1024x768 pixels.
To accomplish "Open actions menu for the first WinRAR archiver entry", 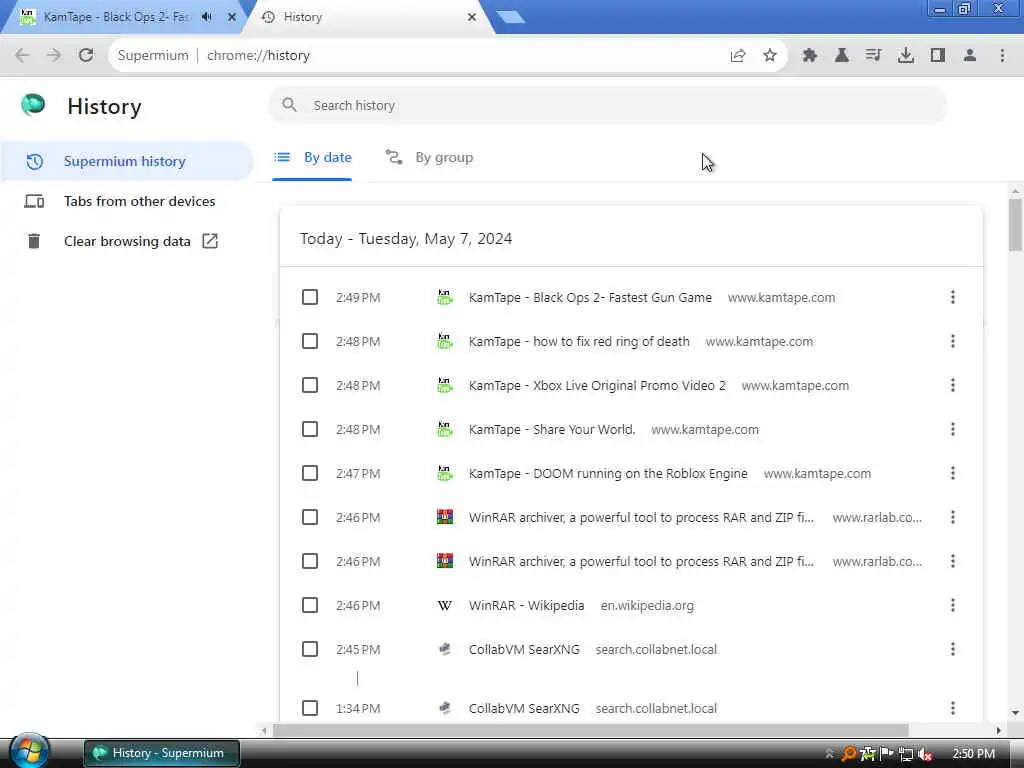I will (x=953, y=517).
